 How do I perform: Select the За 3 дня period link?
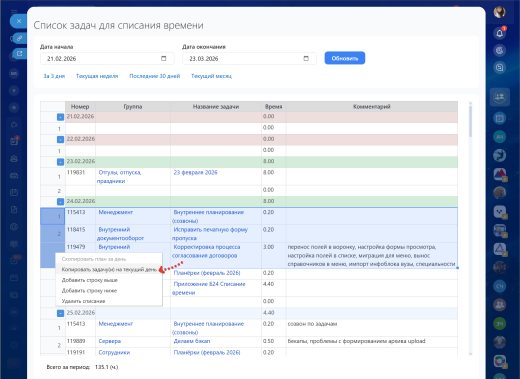[x=54, y=76]
